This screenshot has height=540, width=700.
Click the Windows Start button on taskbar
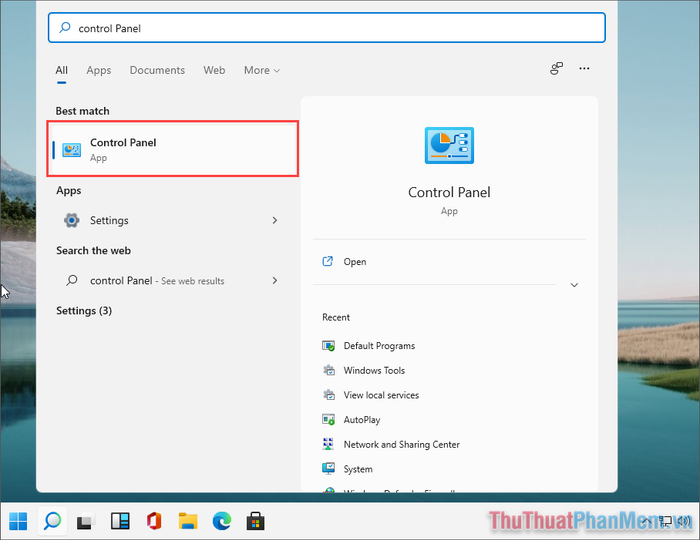(x=18, y=521)
